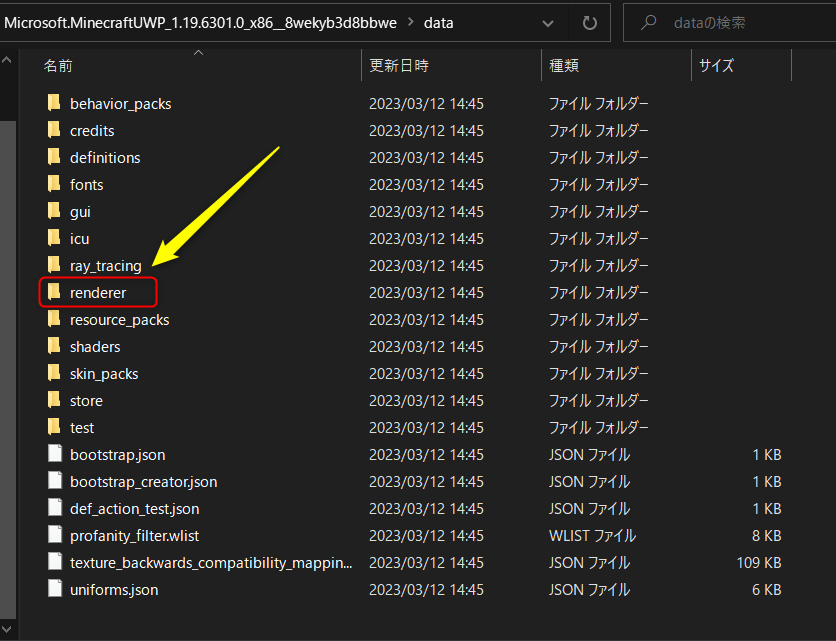
Task: Click the behavior_packs folder icon
Action: point(54,103)
